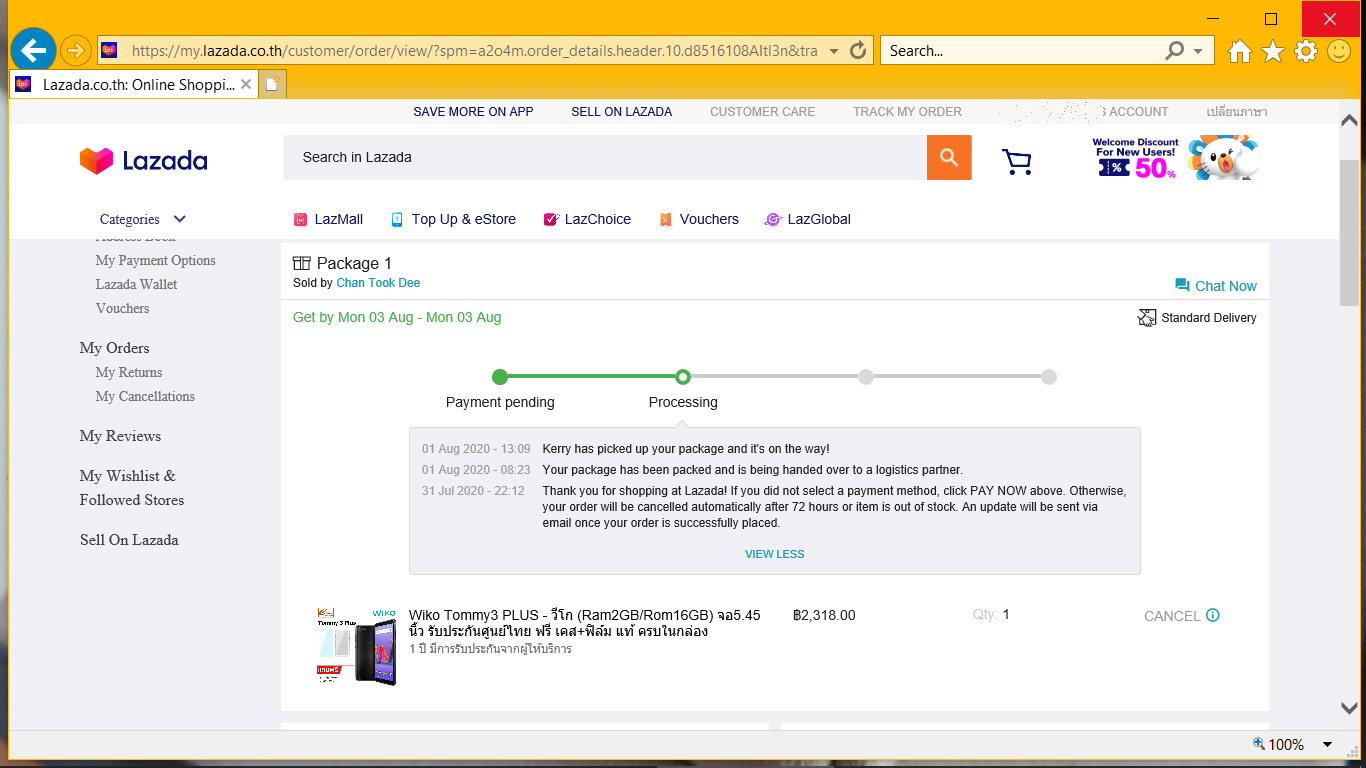Image resolution: width=1366 pixels, height=768 pixels.
Task: Open the shopping cart icon
Action: coord(1017,161)
